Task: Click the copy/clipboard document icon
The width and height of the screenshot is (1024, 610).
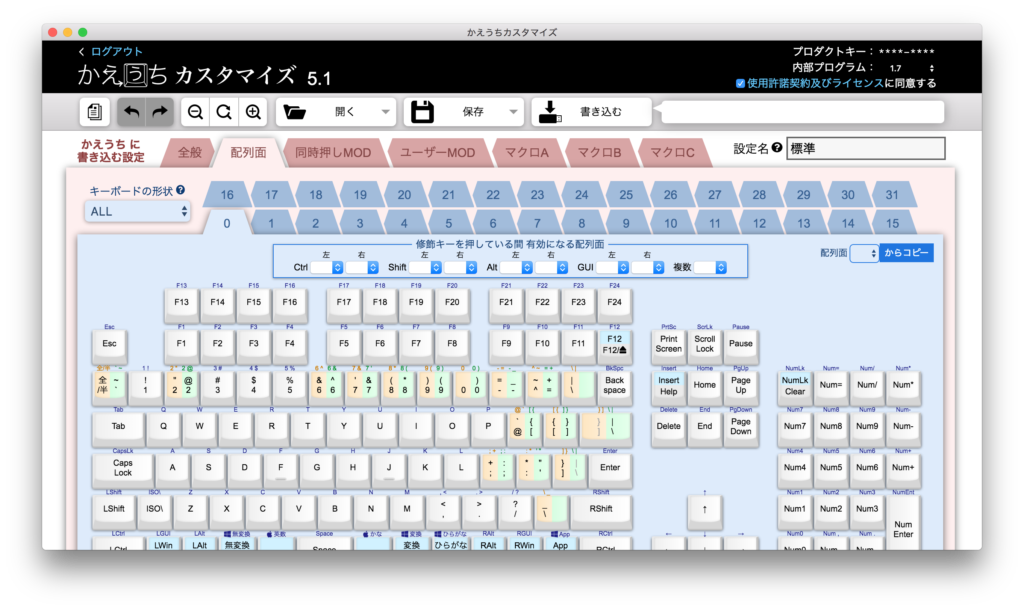Action: (x=95, y=112)
